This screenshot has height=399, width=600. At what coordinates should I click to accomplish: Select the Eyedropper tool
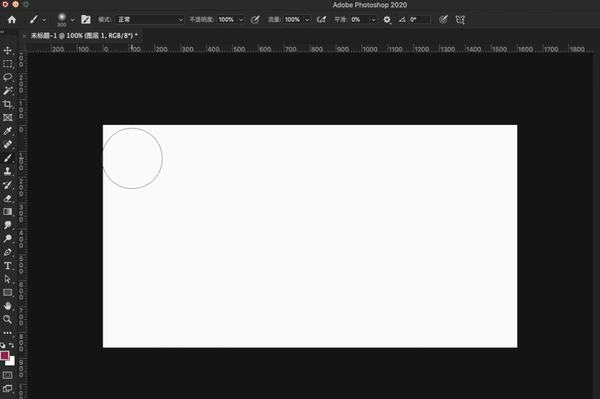7,131
